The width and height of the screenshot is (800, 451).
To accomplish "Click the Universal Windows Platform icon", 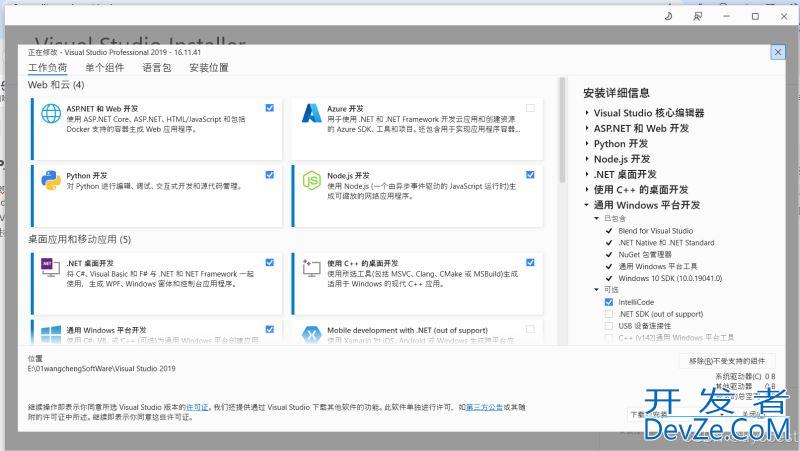I will pyautogui.click(x=51, y=334).
